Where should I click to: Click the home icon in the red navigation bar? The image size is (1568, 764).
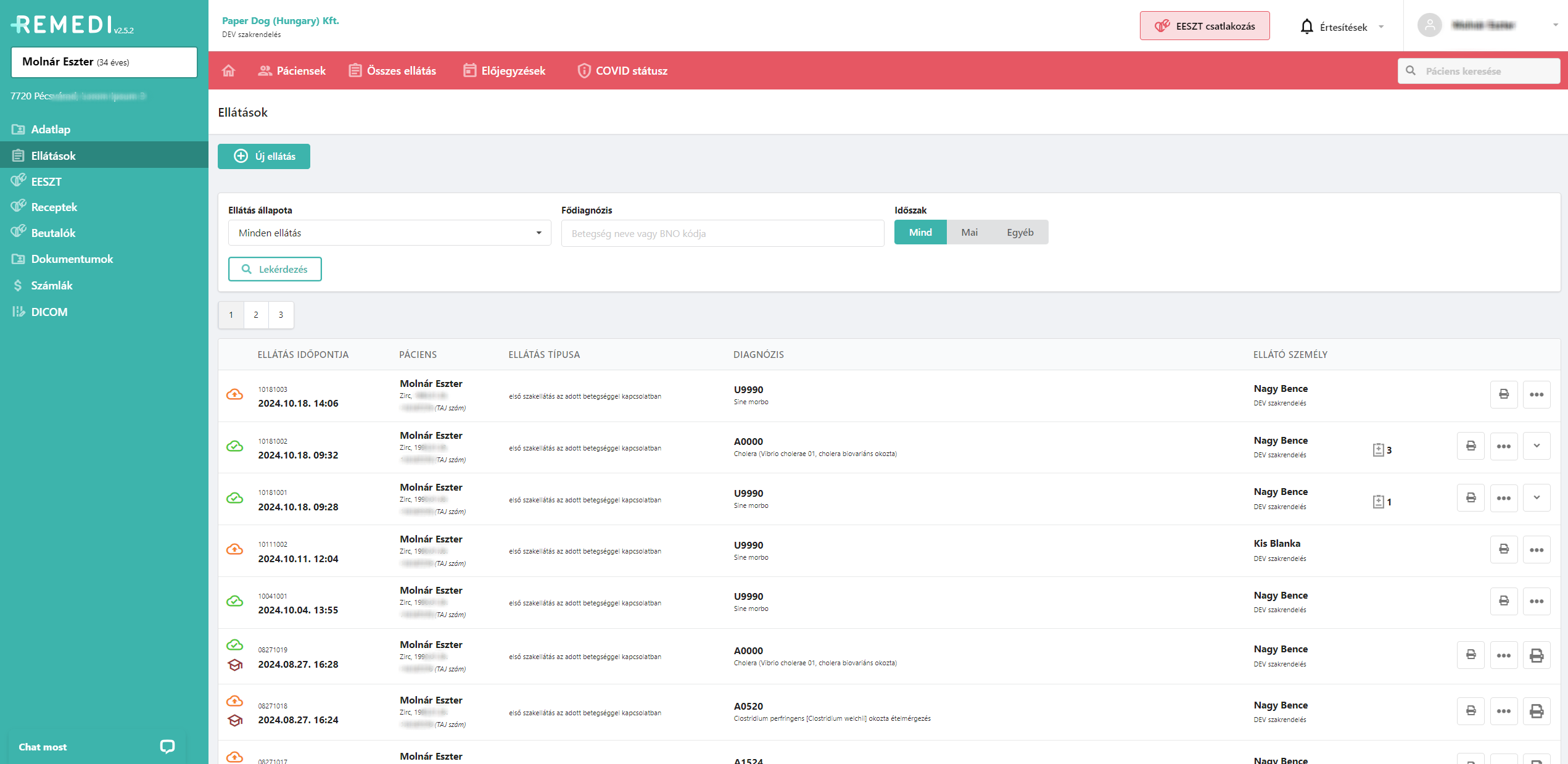(228, 71)
